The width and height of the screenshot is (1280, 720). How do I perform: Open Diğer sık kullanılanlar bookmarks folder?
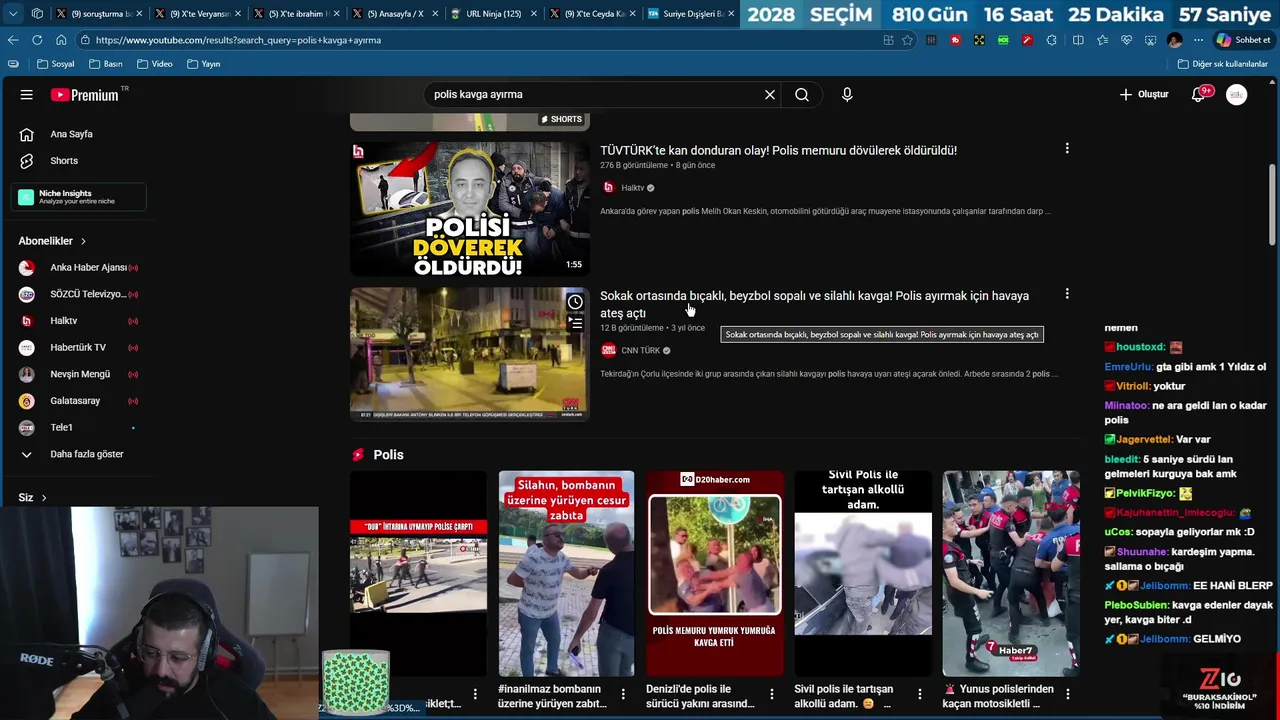coord(1222,64)
